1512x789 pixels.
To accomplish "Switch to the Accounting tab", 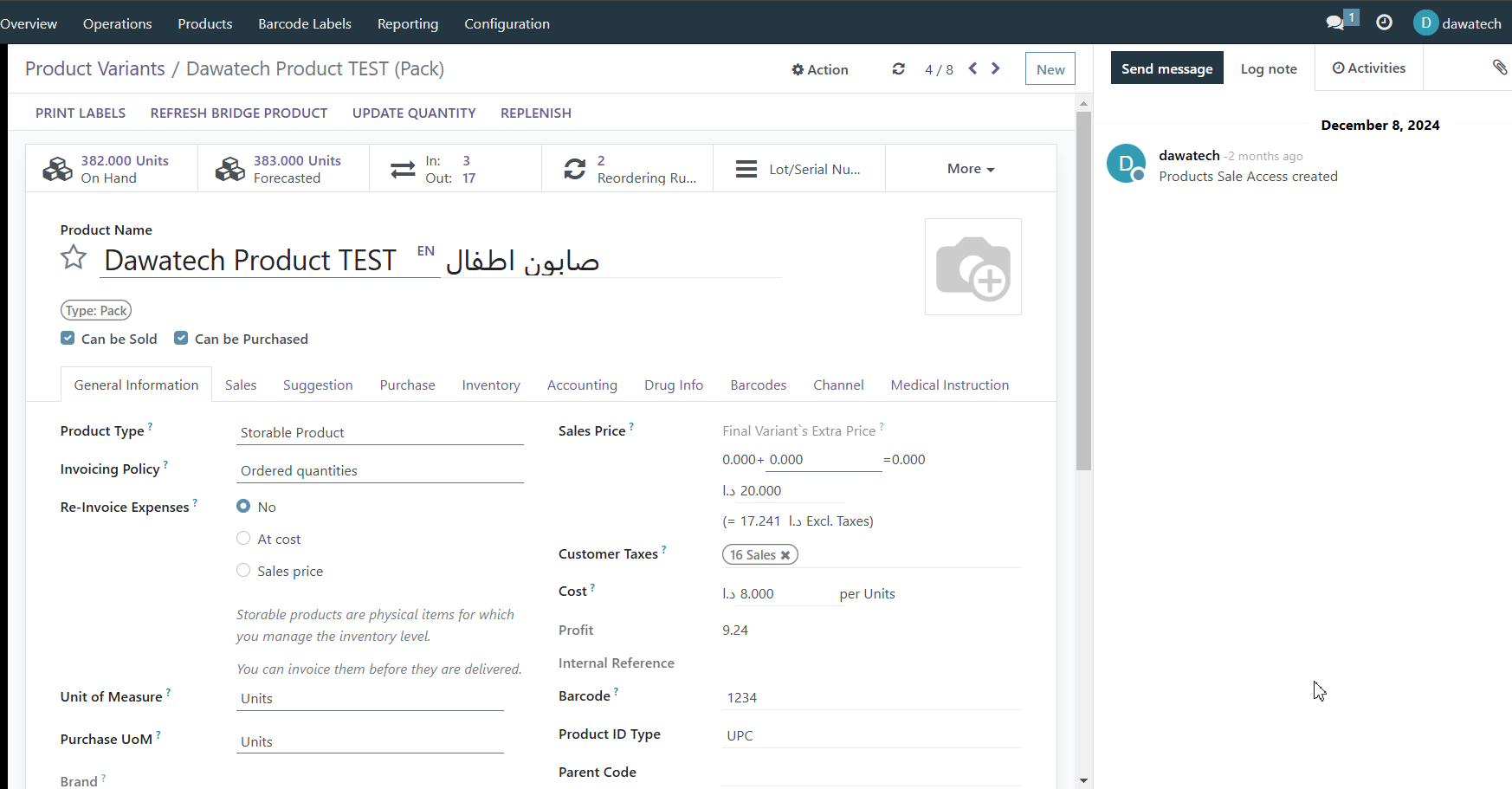I will 582,385.
